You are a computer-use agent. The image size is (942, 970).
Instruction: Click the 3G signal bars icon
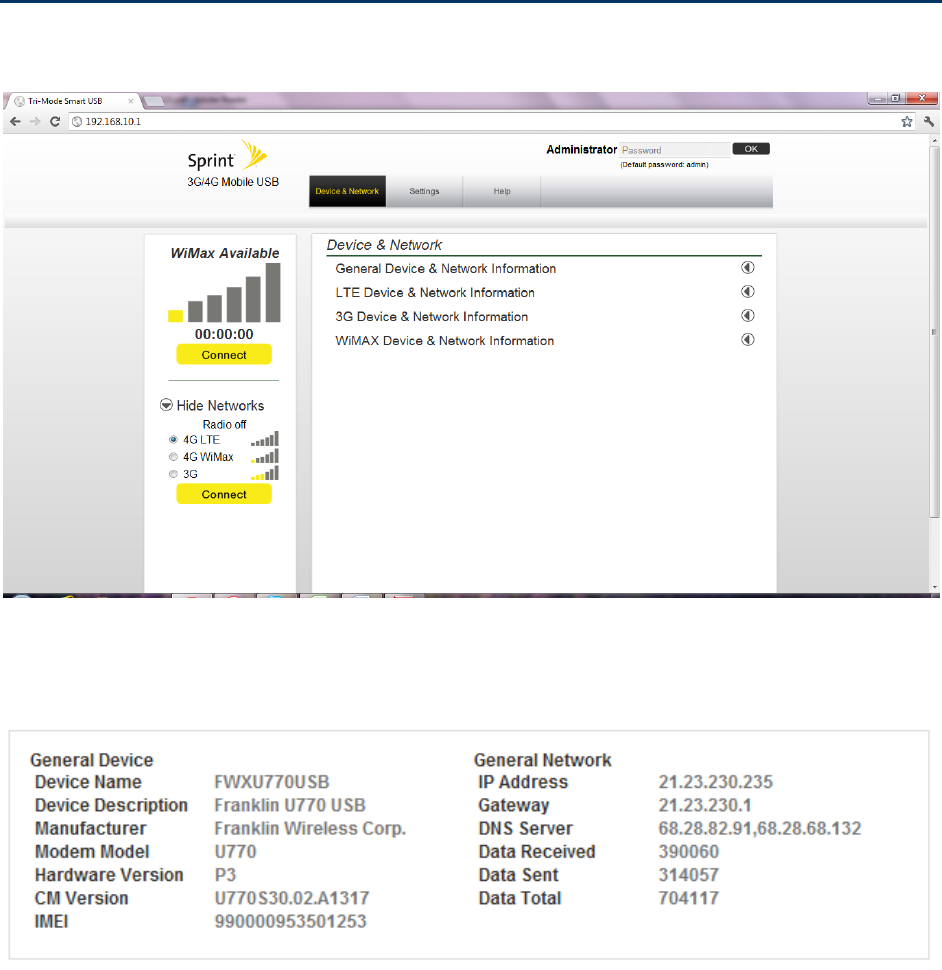(265, 473)
